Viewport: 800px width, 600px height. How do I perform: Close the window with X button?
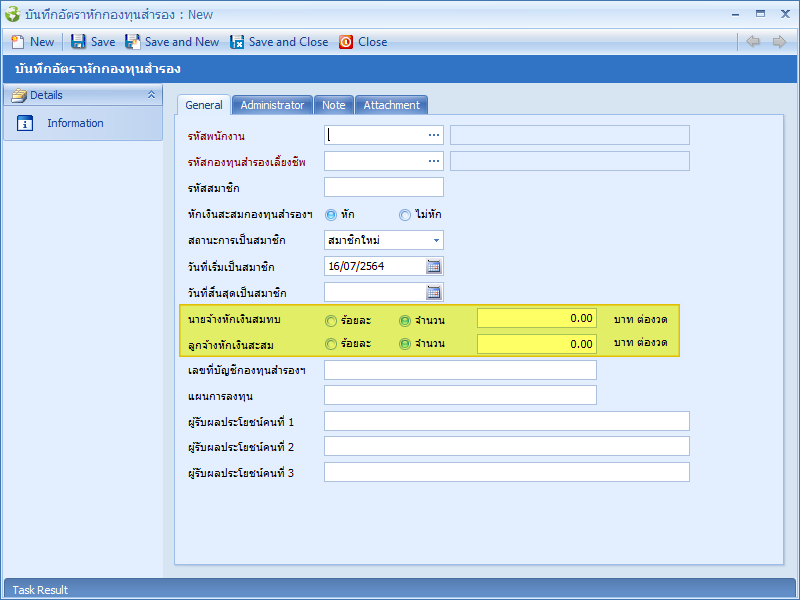tap(786, 14)
